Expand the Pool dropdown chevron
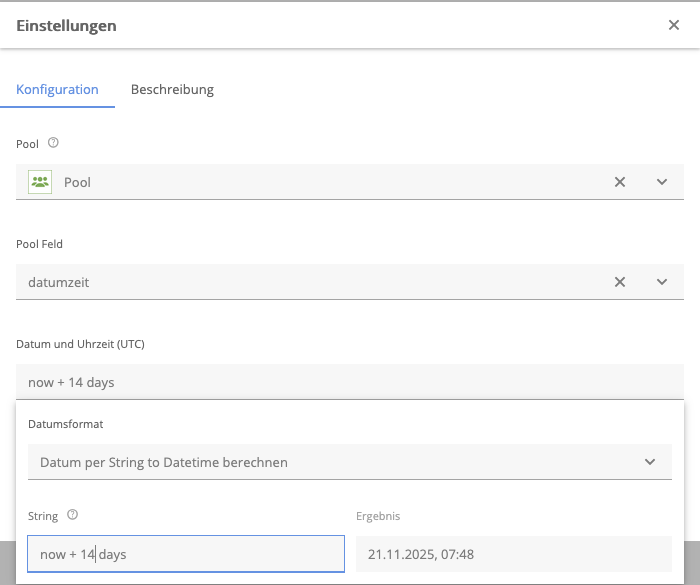This screenshot has width=700, height=585. pyautogui.click(x=662, y=182)
